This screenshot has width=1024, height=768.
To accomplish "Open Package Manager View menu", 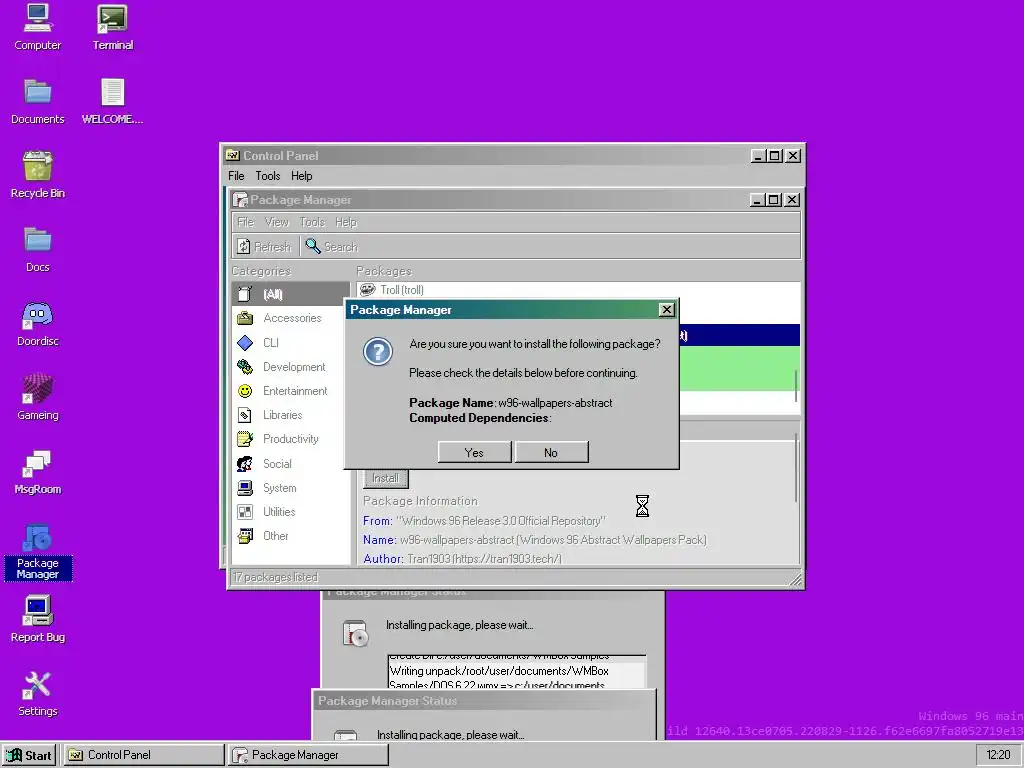I will [x=277, y=222].
